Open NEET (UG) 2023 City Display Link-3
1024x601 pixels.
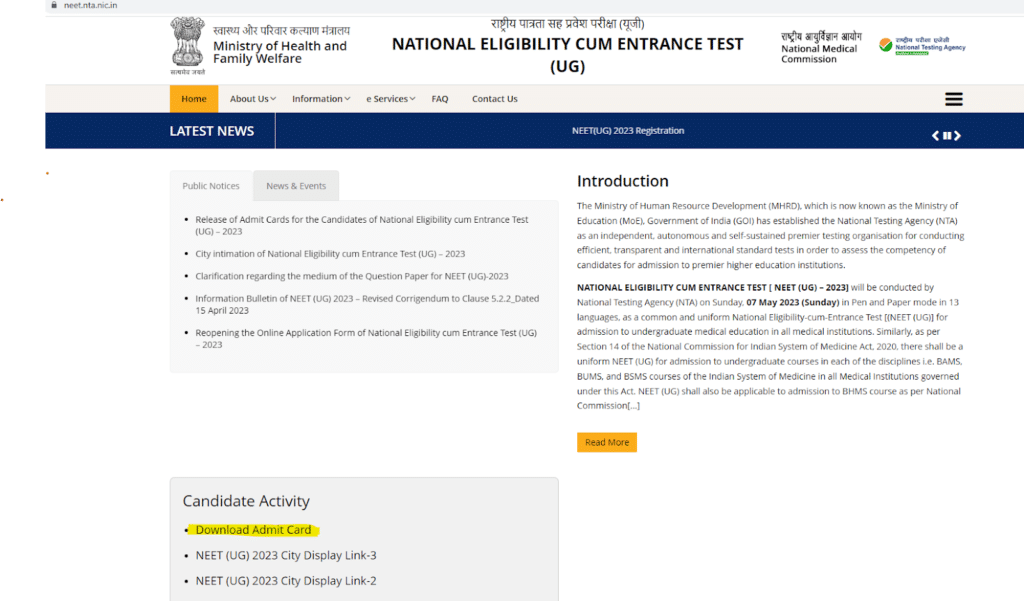tap(286, 555)
